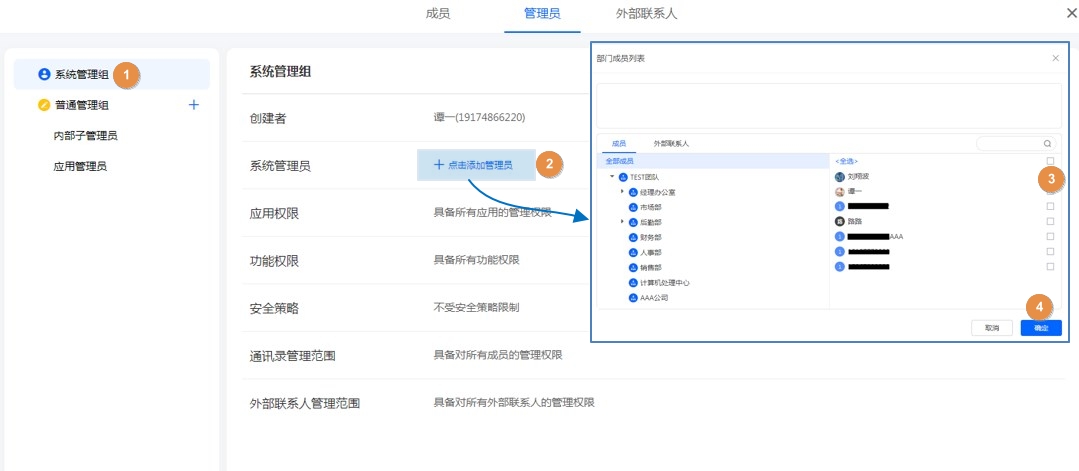Add a new group with the plus icon
This screenshot has height=471, width=1079.
(194, 104)
